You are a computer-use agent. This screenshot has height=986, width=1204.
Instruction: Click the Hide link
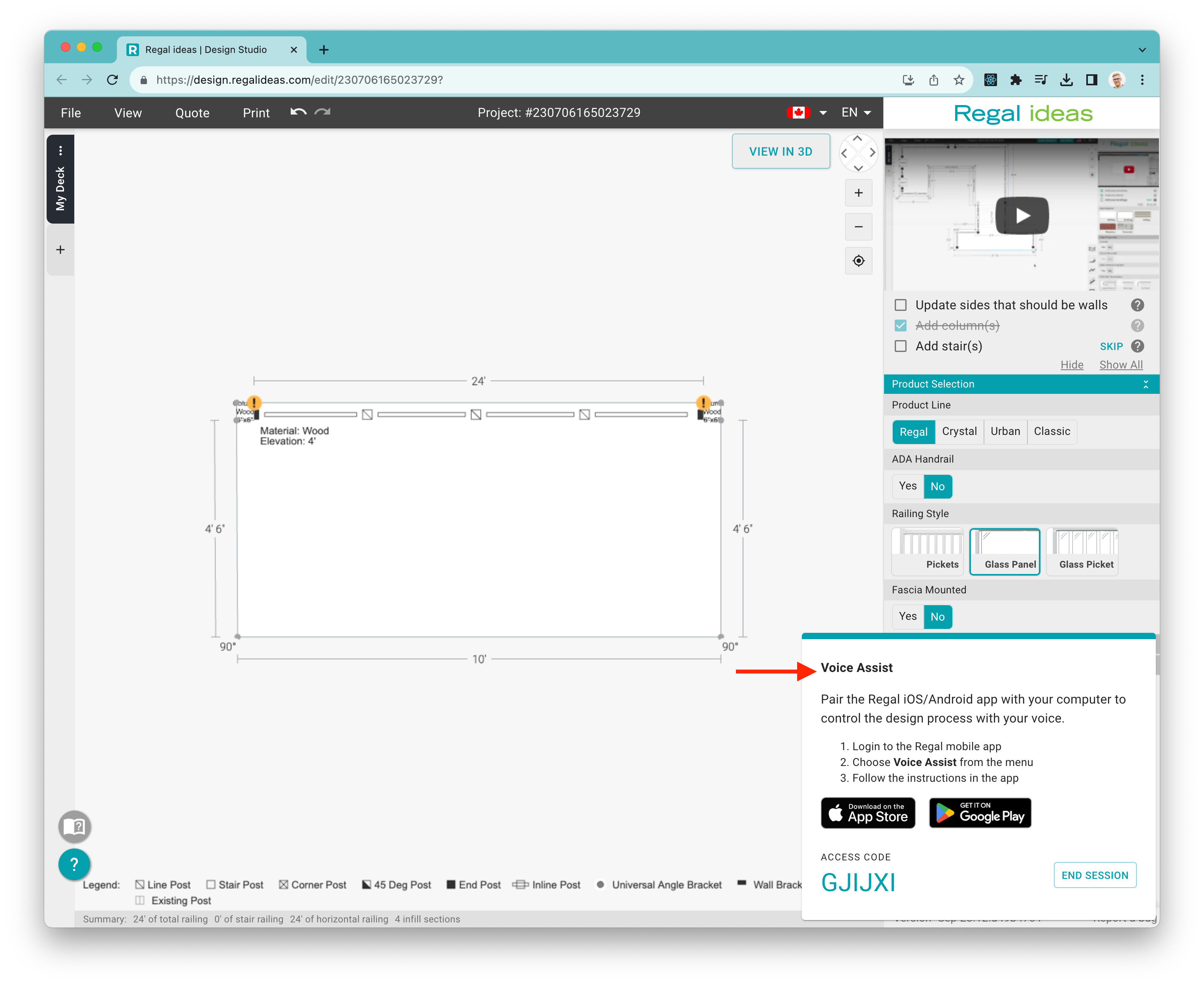(x=1071, y=365)
